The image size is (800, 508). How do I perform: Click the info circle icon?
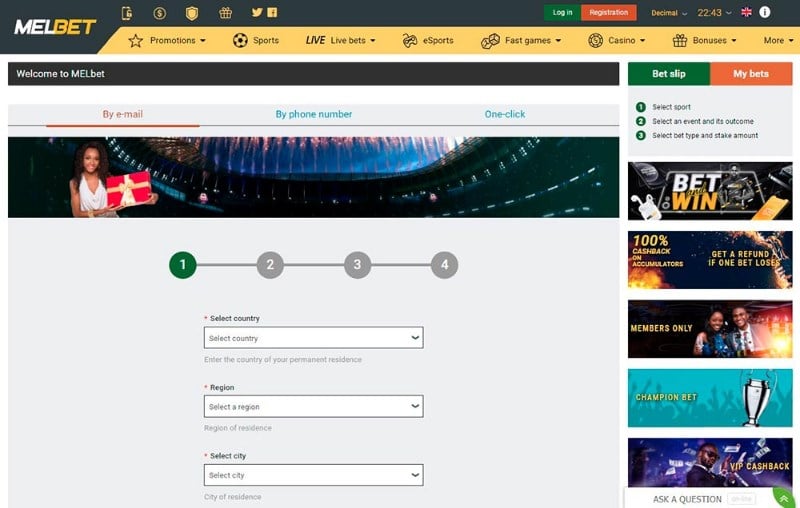point(765,12)
